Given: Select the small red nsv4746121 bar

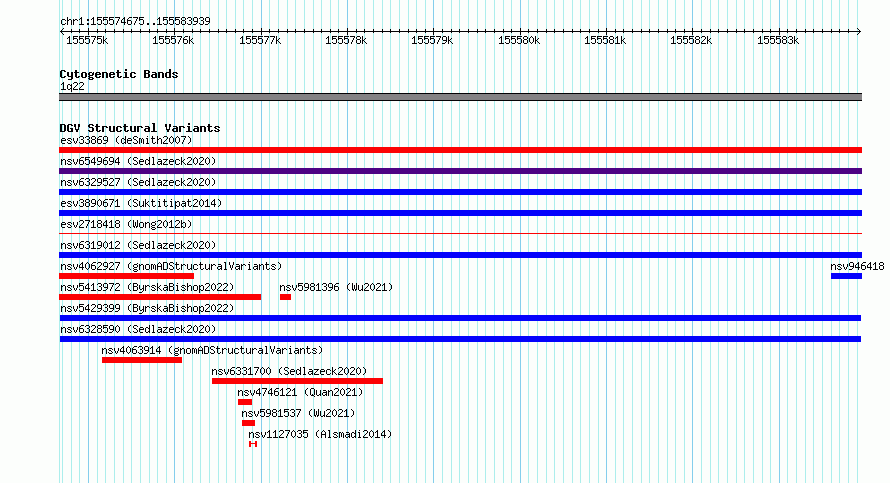Looking at the screenshot, I should [x=245, y=402].
